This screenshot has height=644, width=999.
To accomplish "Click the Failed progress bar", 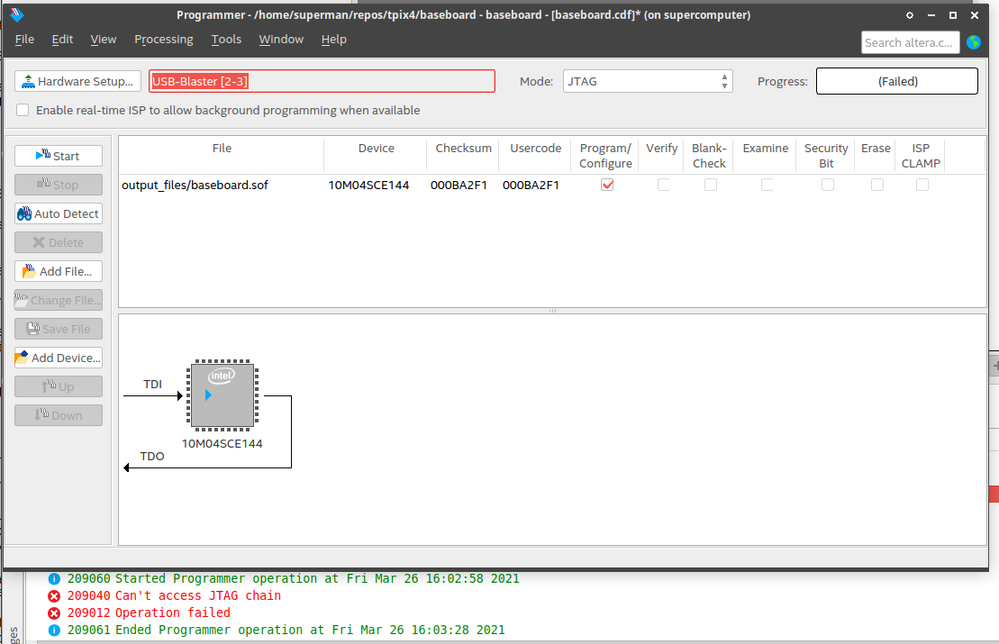I will [x=896, y=81].
